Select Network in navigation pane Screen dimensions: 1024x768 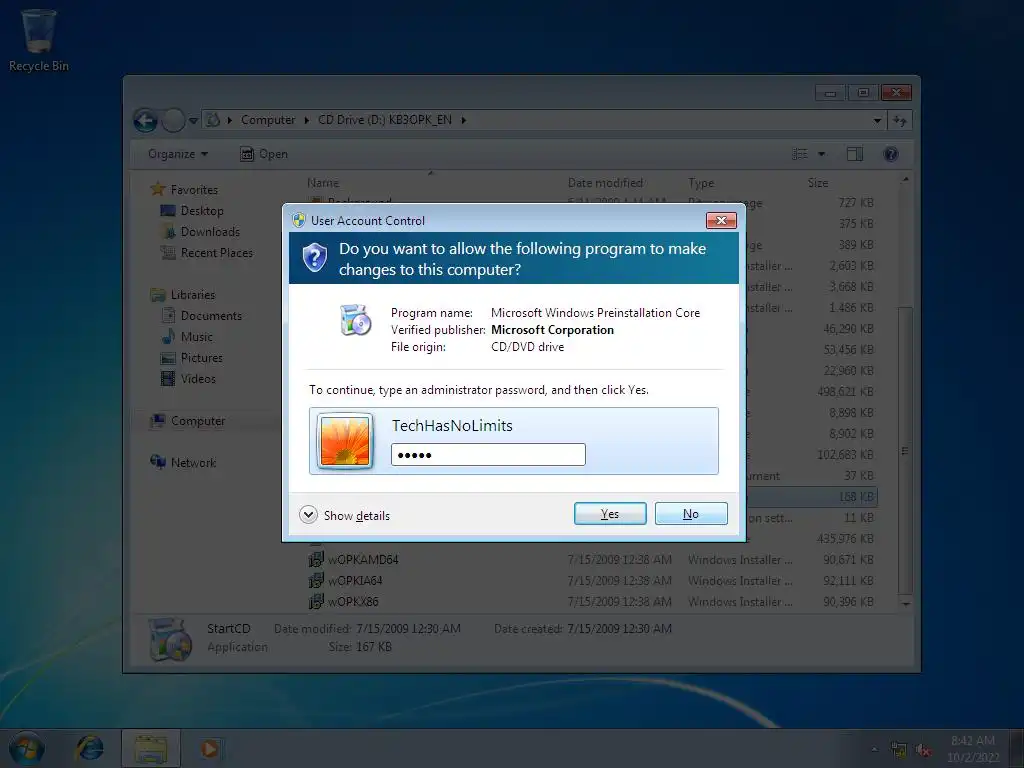pyautogui.click(x=183, y=462)
